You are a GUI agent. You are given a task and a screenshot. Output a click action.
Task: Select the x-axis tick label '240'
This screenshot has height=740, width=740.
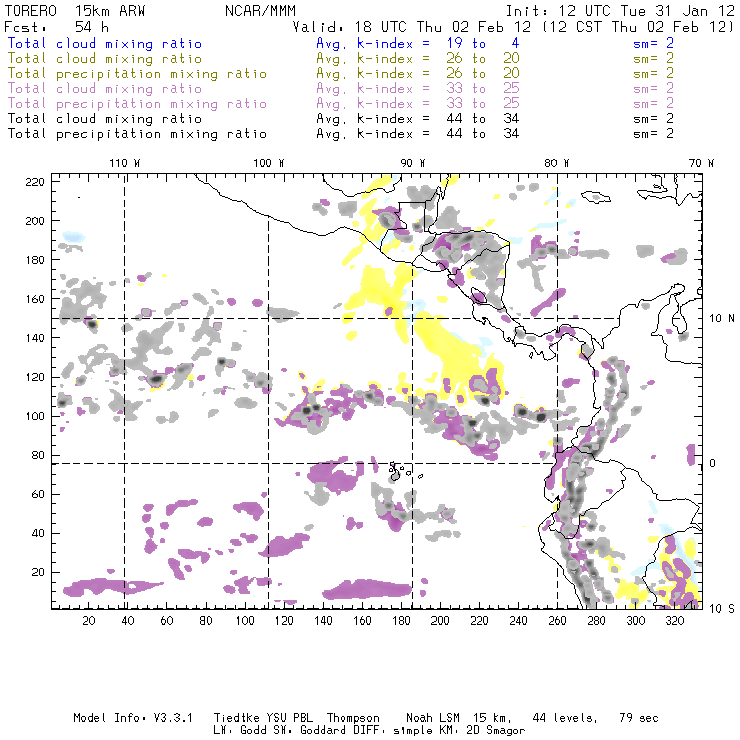(518, 621)
